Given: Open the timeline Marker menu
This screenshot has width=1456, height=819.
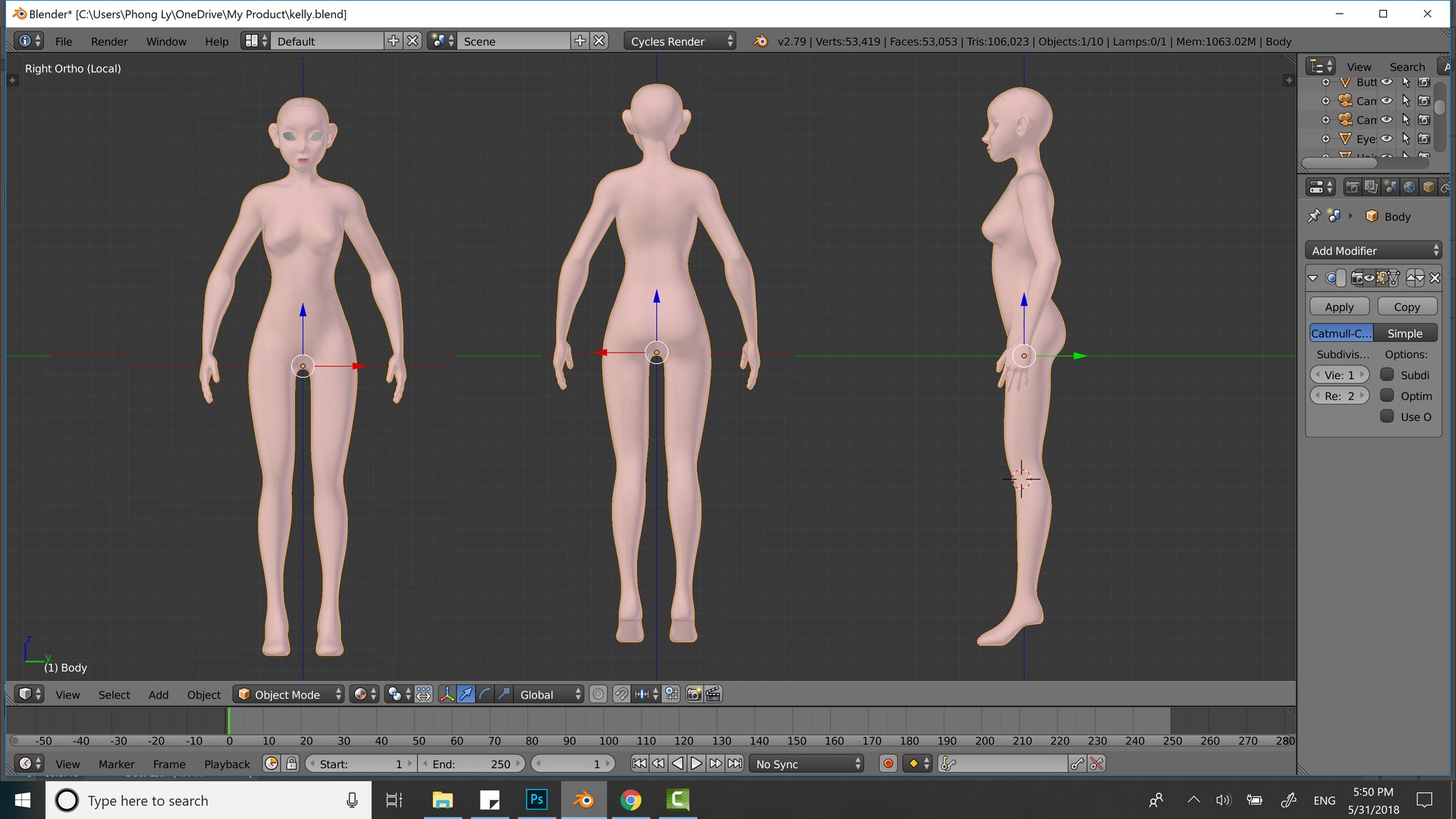Looking at the screenshot, I should (x=116, y=764).
